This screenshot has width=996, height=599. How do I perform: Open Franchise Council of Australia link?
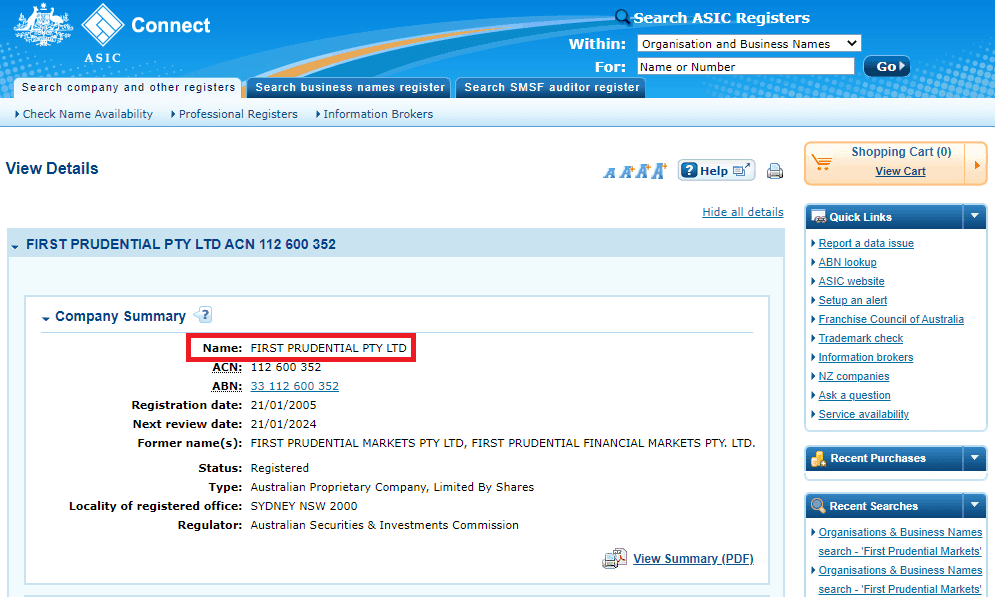click(x=891, y=320)
